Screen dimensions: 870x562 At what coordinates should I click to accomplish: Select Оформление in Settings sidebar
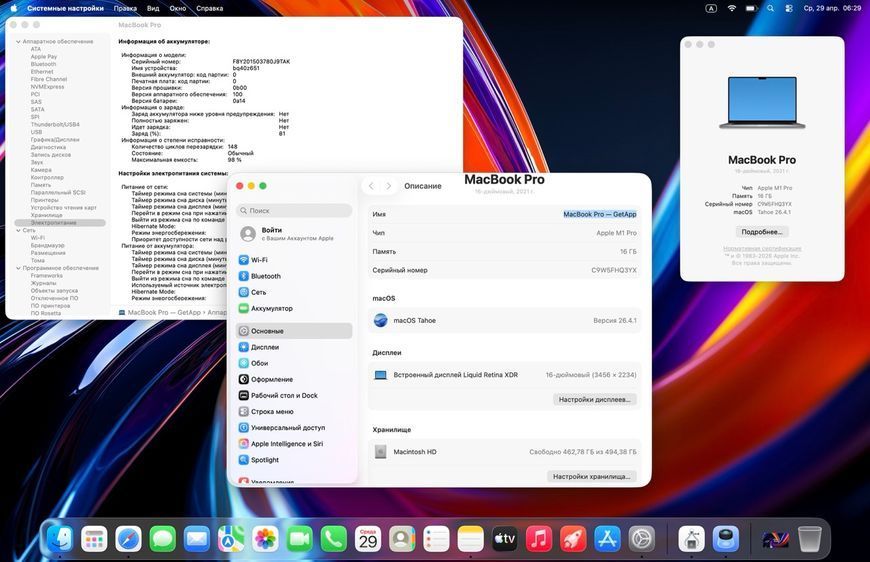(x=294, y=379)
